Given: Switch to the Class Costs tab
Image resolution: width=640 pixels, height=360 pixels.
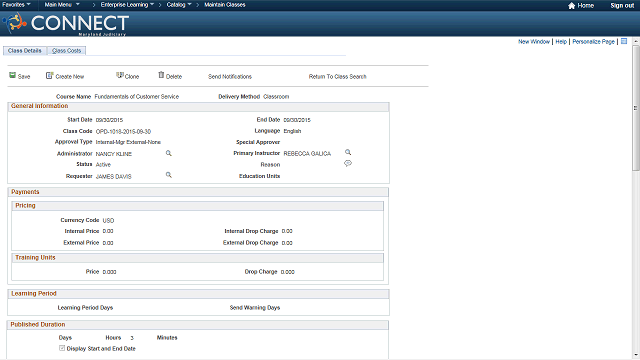Looking at the screenshot, I should point(67,51).
